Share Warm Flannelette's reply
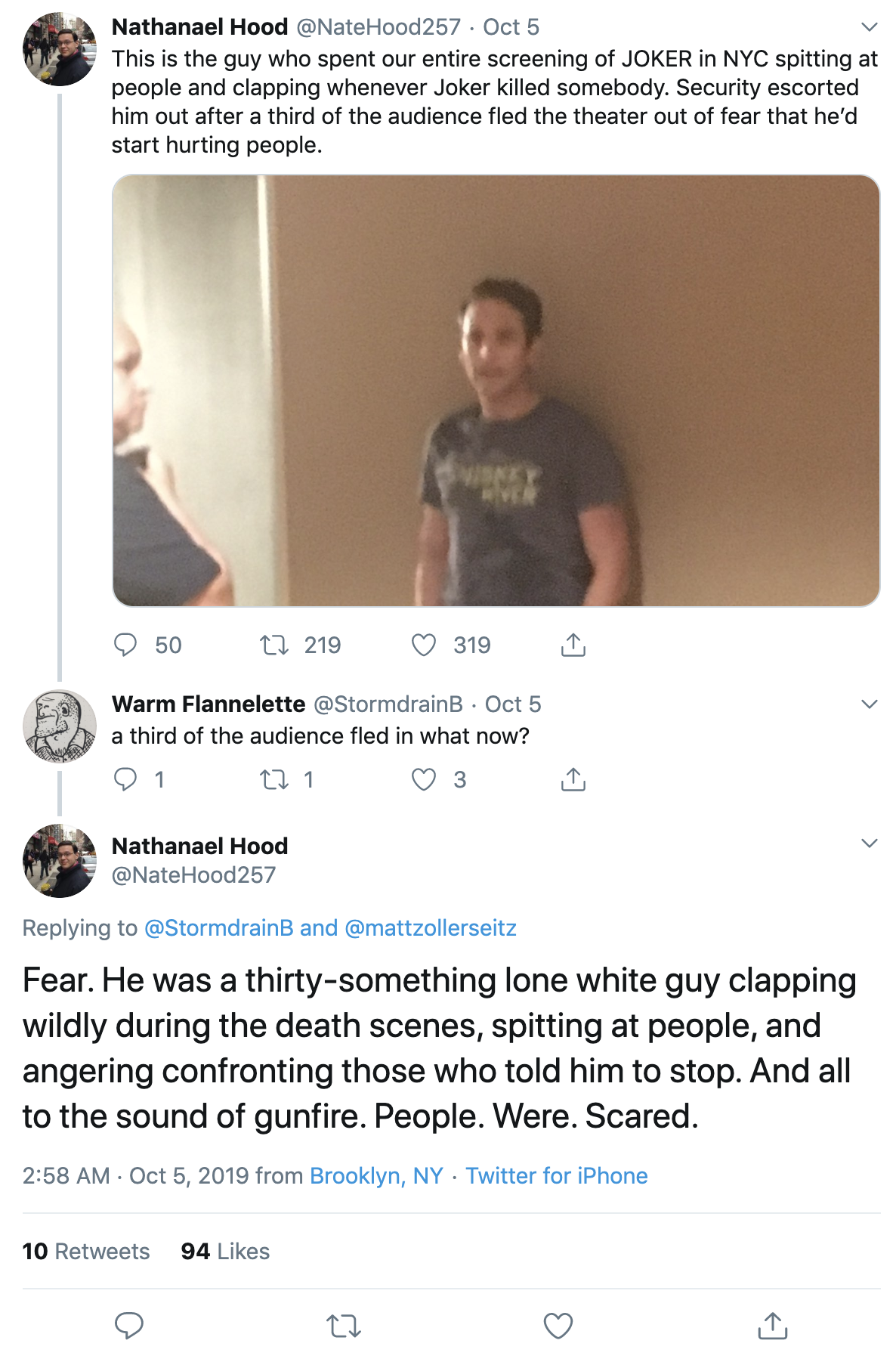This screenshot has width=896, height=1362. [x=573, y=779]
